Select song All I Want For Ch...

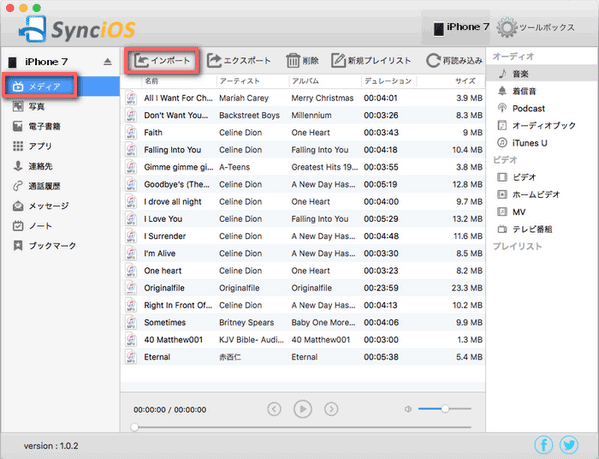(x=178, y=98)
